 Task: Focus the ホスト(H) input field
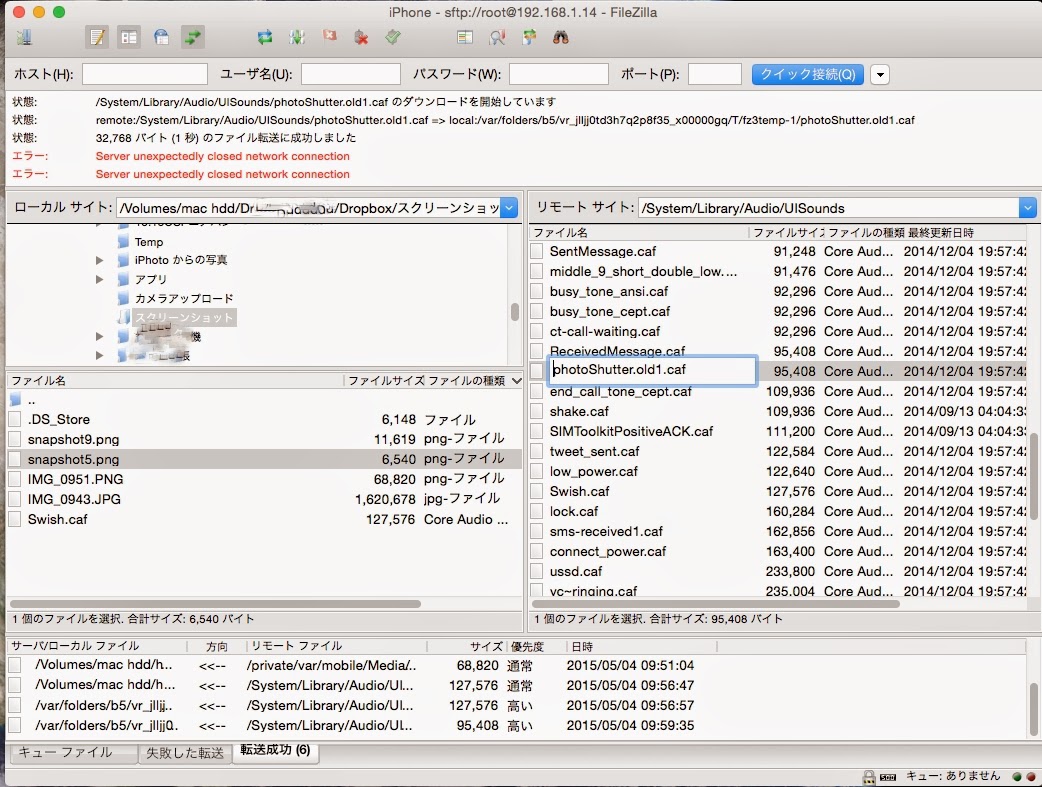point(145,74)
